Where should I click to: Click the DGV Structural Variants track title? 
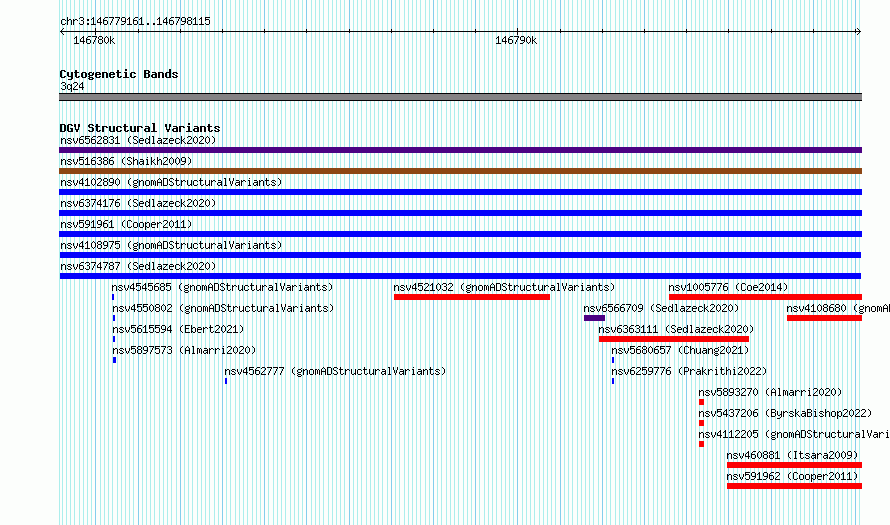pyautogui.click(x=140, y=128)
